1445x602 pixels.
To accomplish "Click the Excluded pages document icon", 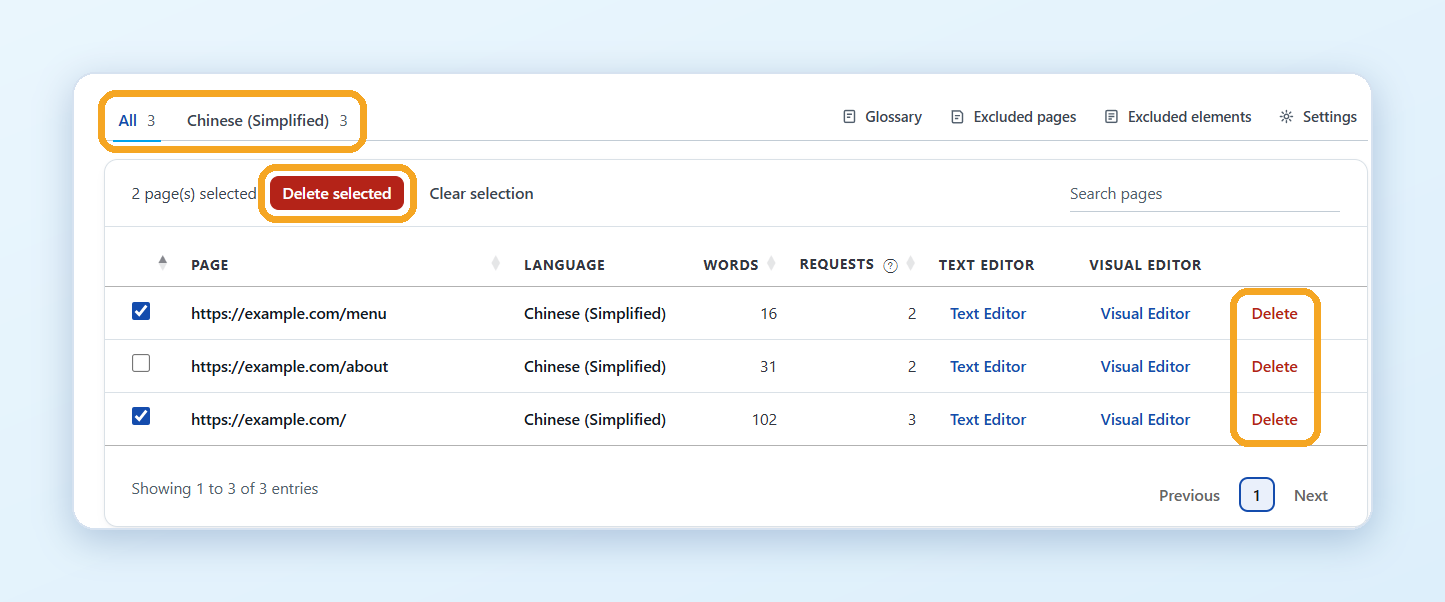I will click(957, 117).
